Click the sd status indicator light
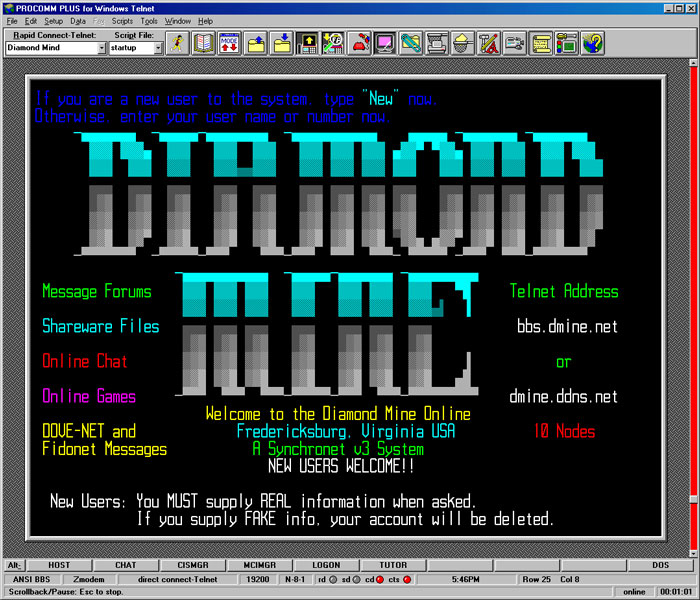Screen dimensions: 700x600 356,579
